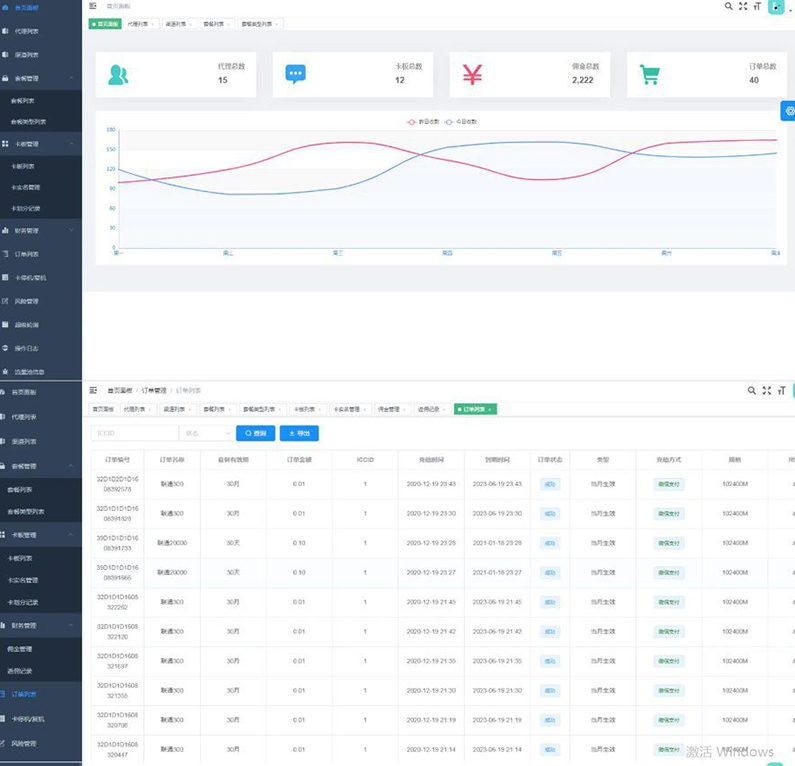Switch to the 佣金管理 page tab
This screenshot has width=795, height=766.
[391, 409]
